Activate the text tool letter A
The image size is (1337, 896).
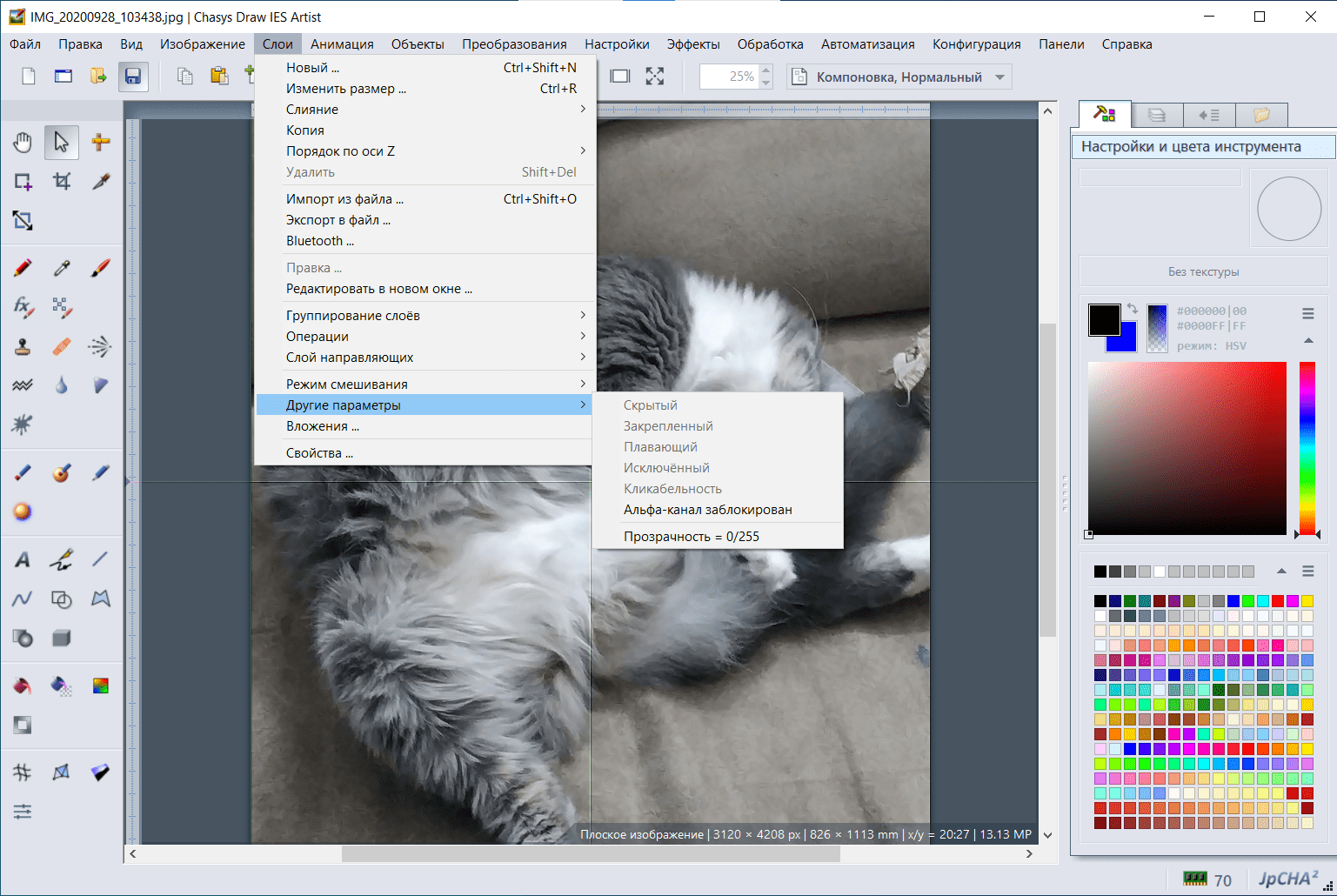click(23, 559)
